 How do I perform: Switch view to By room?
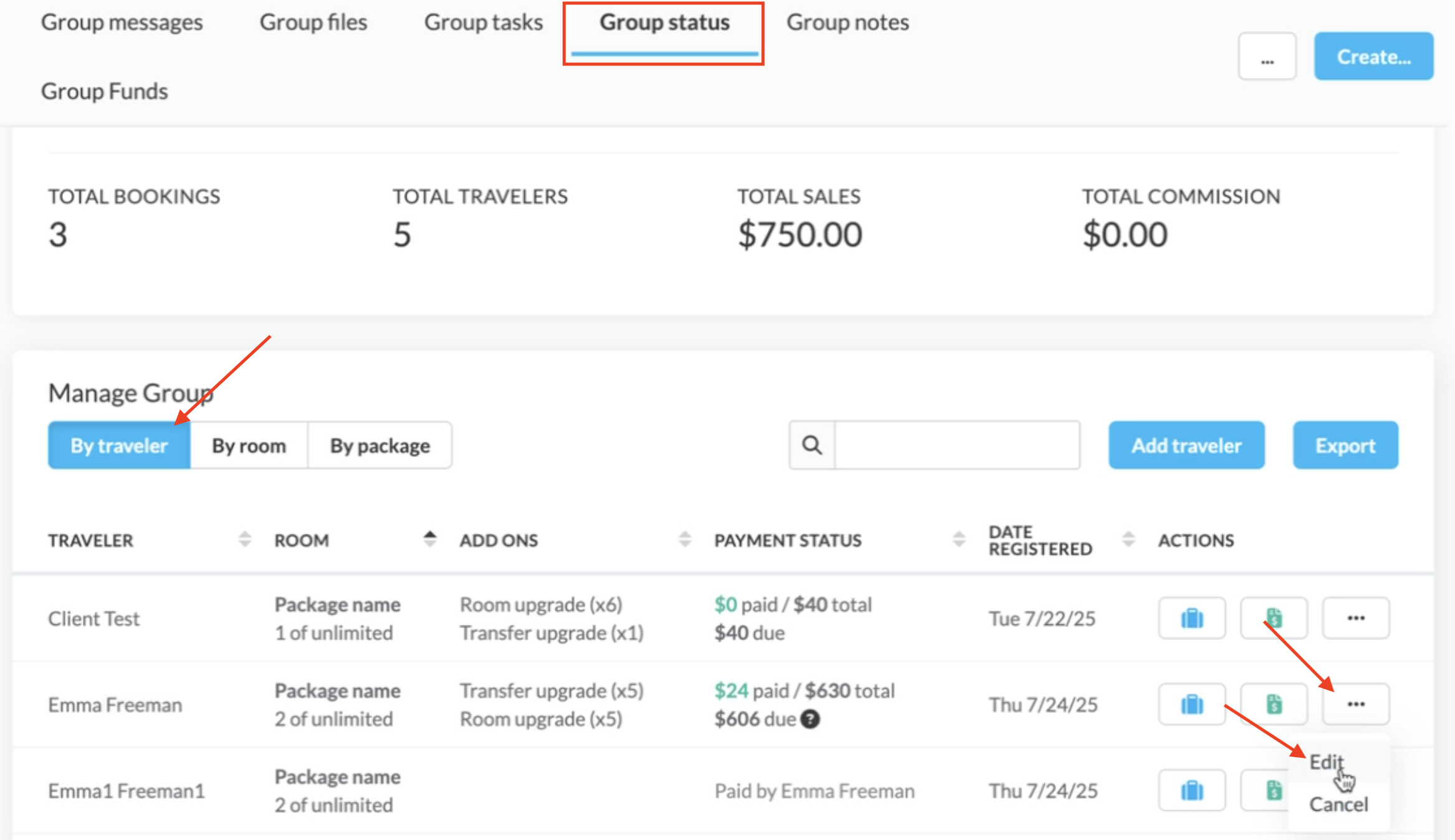(x=249, y=446)
